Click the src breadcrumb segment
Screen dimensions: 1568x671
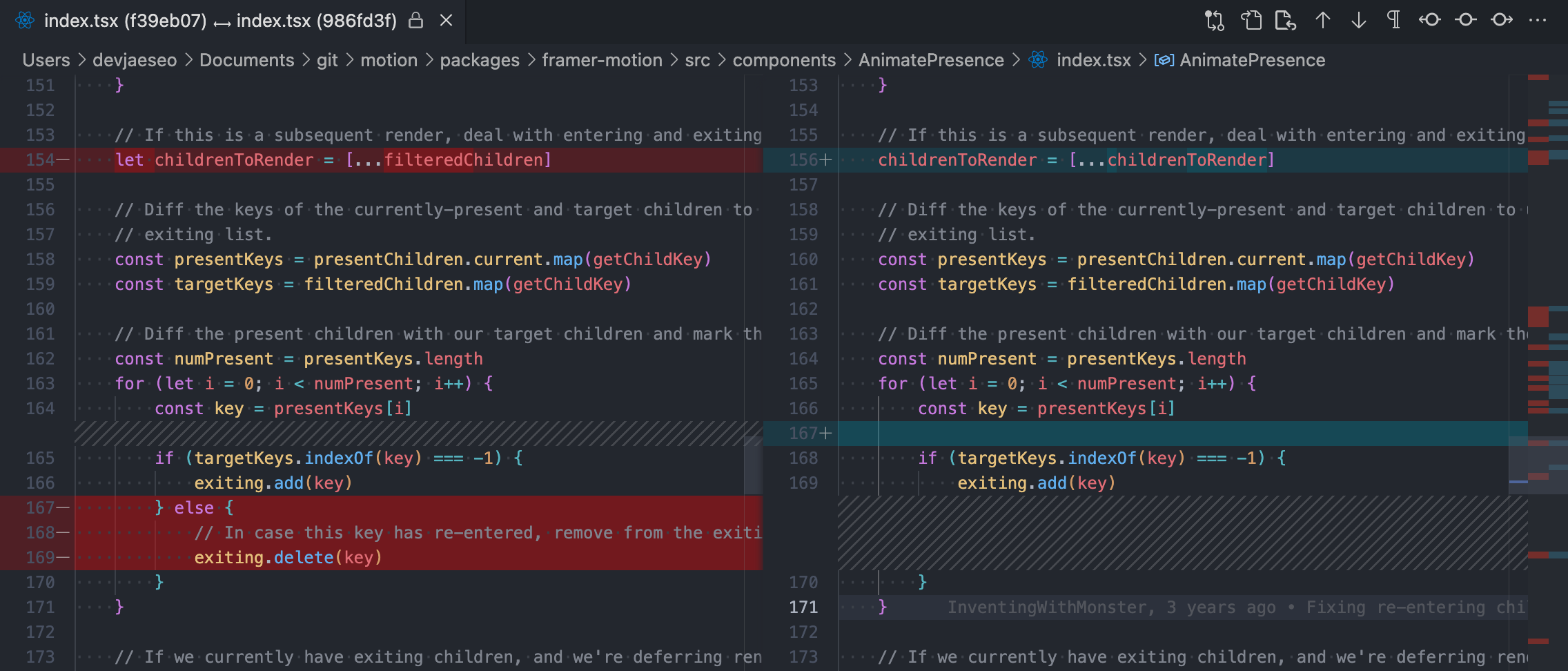pos(697,60)
